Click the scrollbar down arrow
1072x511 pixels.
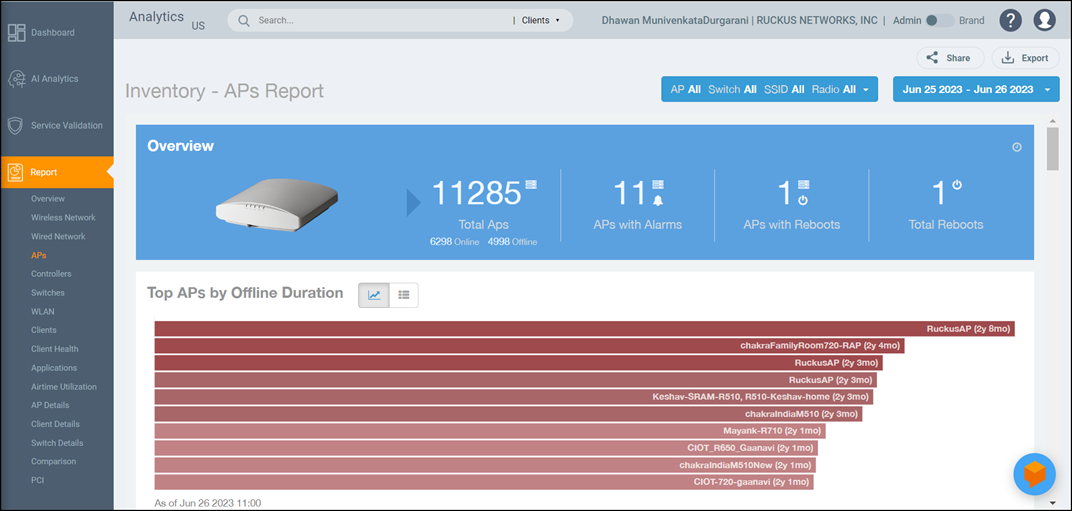coord(1052,502)
